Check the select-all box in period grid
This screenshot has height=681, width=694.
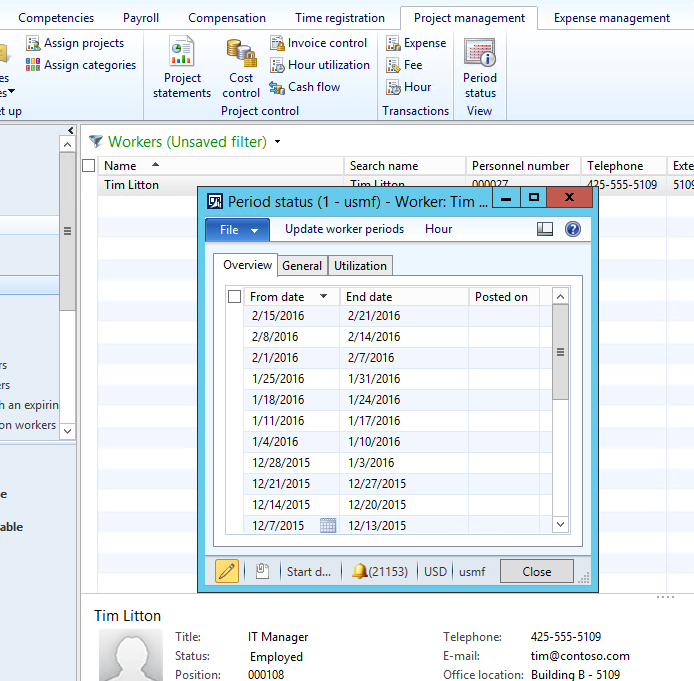[x=234, y=297]
